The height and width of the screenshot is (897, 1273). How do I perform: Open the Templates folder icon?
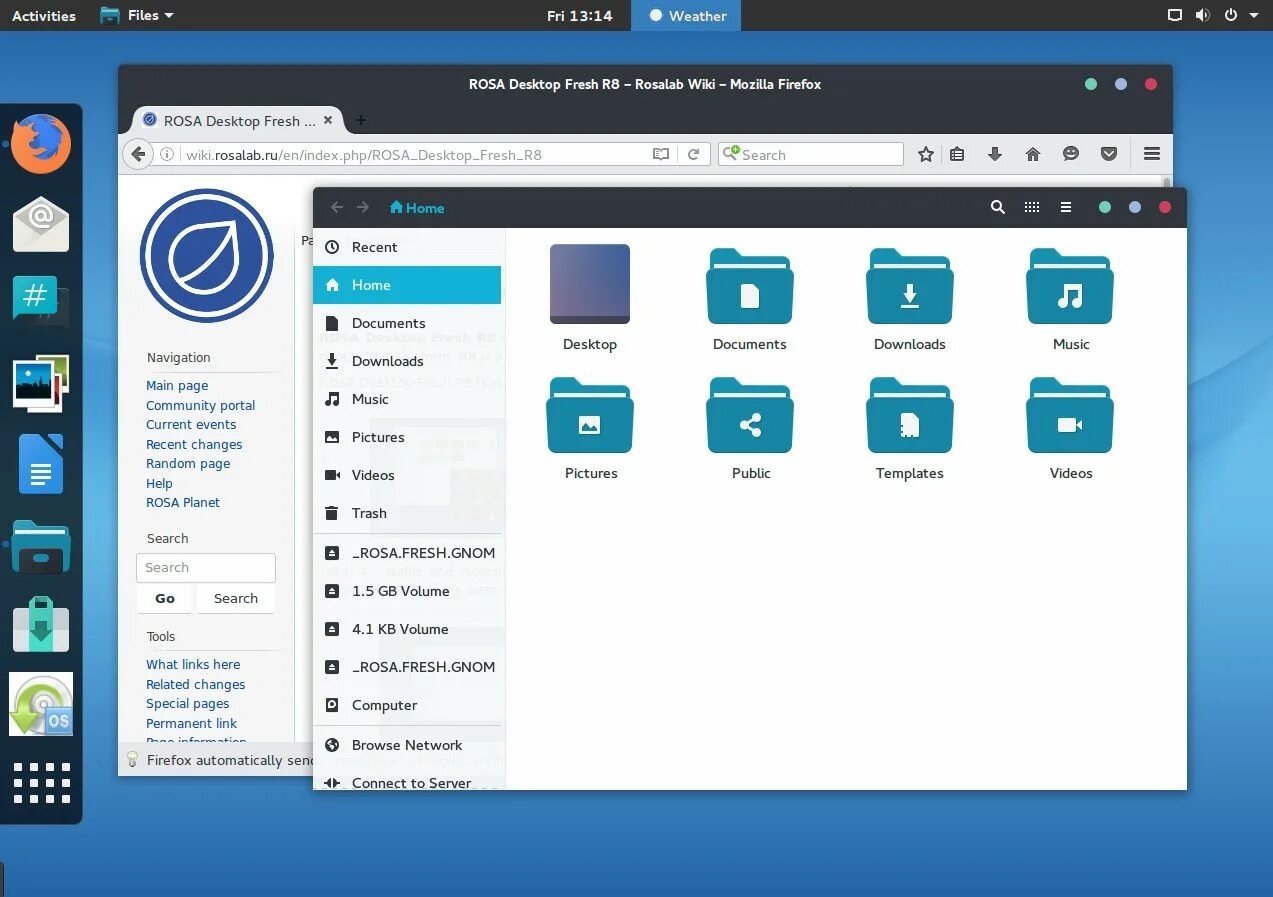click(910, 416)
